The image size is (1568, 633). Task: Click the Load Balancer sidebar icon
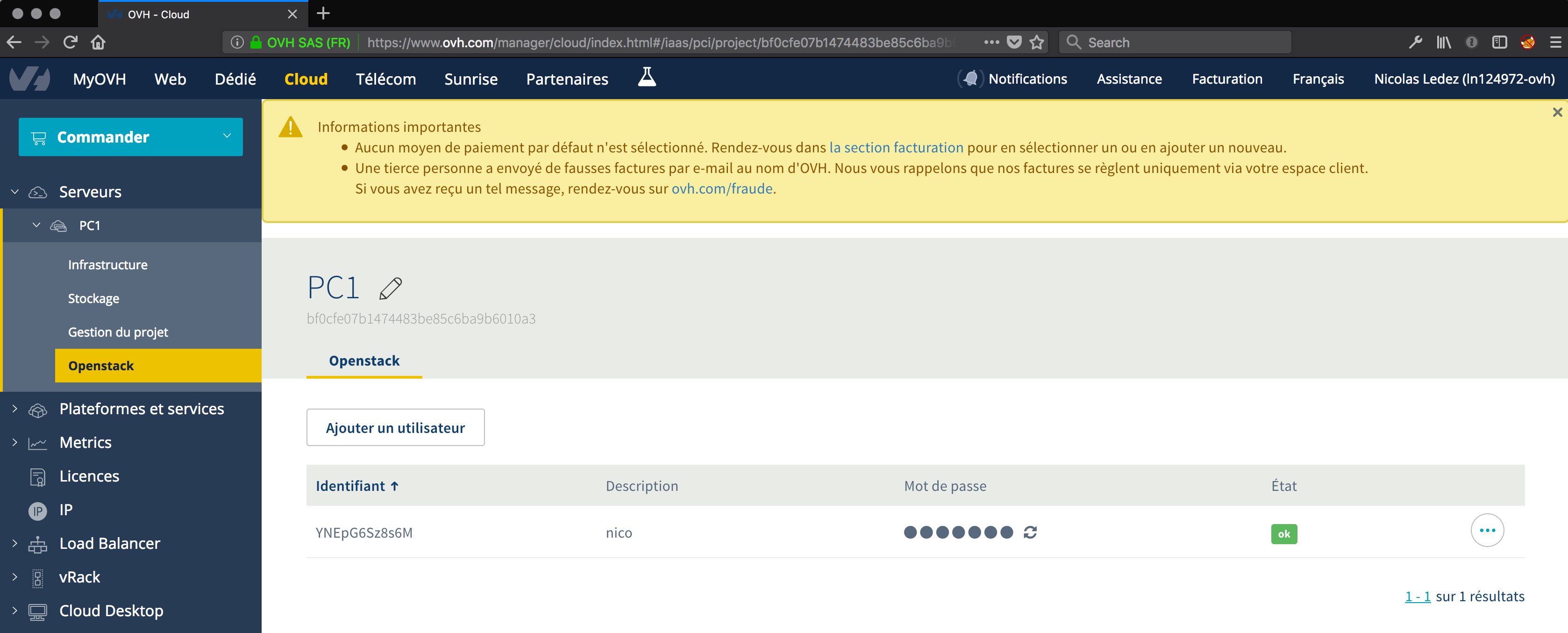pyautogui.click(x=38, y=544)
